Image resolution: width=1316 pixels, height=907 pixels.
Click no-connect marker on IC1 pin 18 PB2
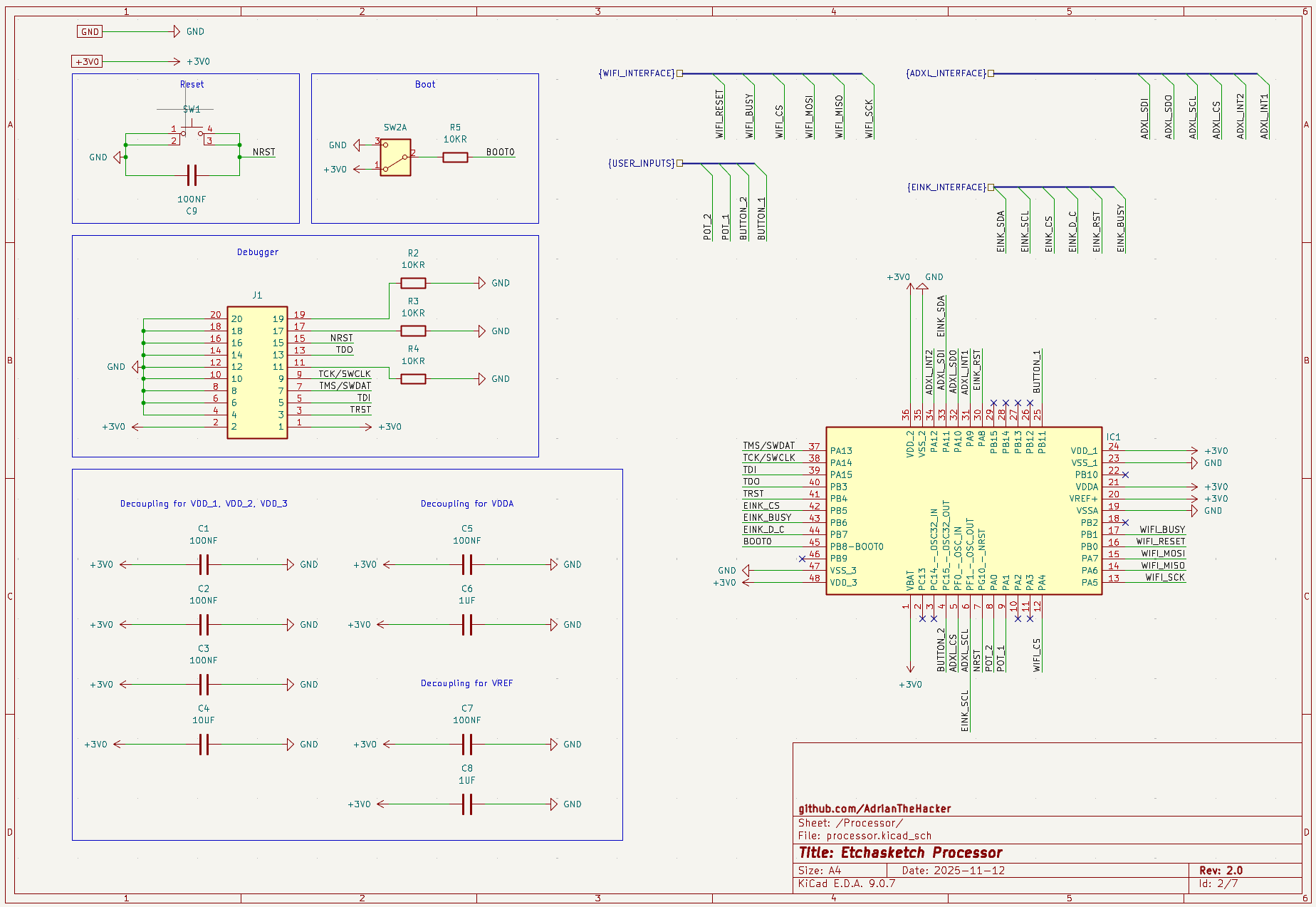coord(1125,522)
